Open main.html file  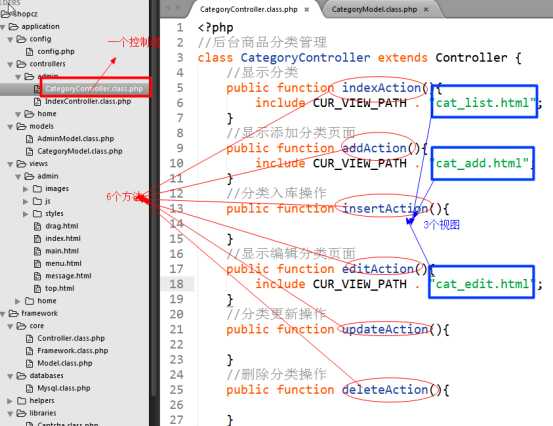(62, 251)
